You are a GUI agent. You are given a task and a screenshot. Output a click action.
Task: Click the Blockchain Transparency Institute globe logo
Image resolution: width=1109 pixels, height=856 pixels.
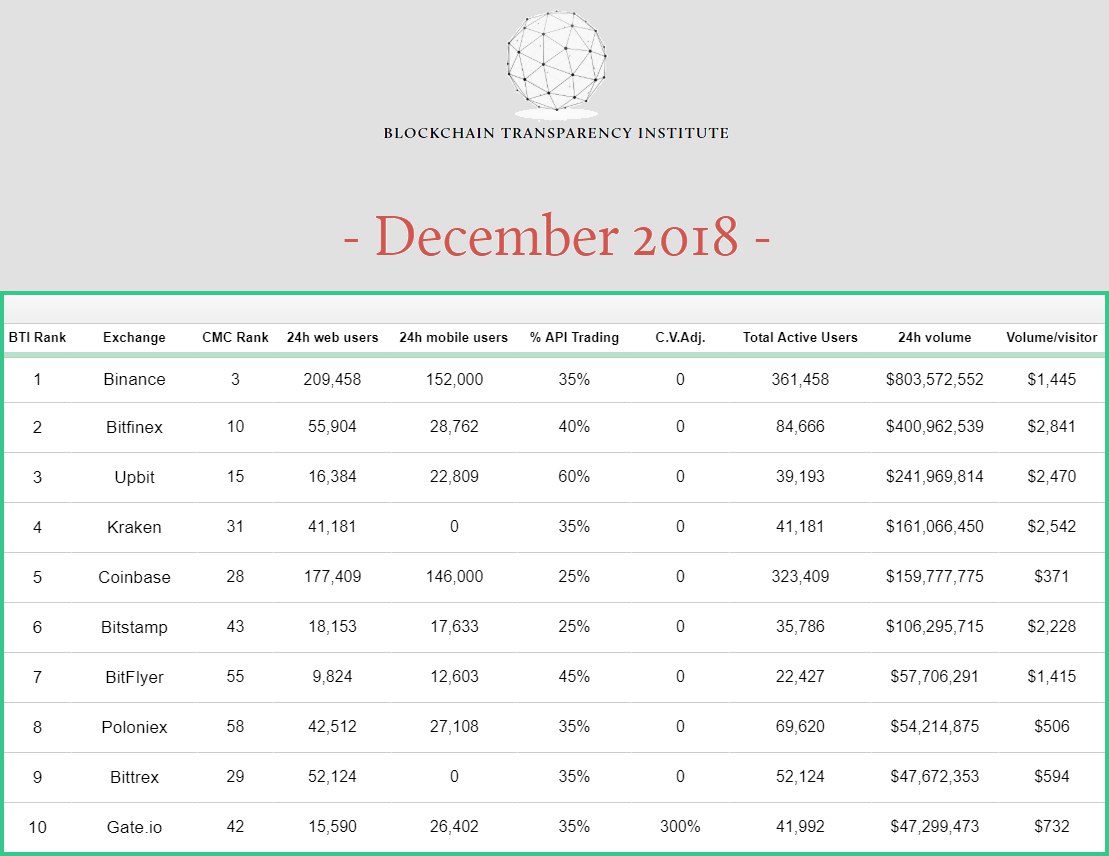pos(557,63)
